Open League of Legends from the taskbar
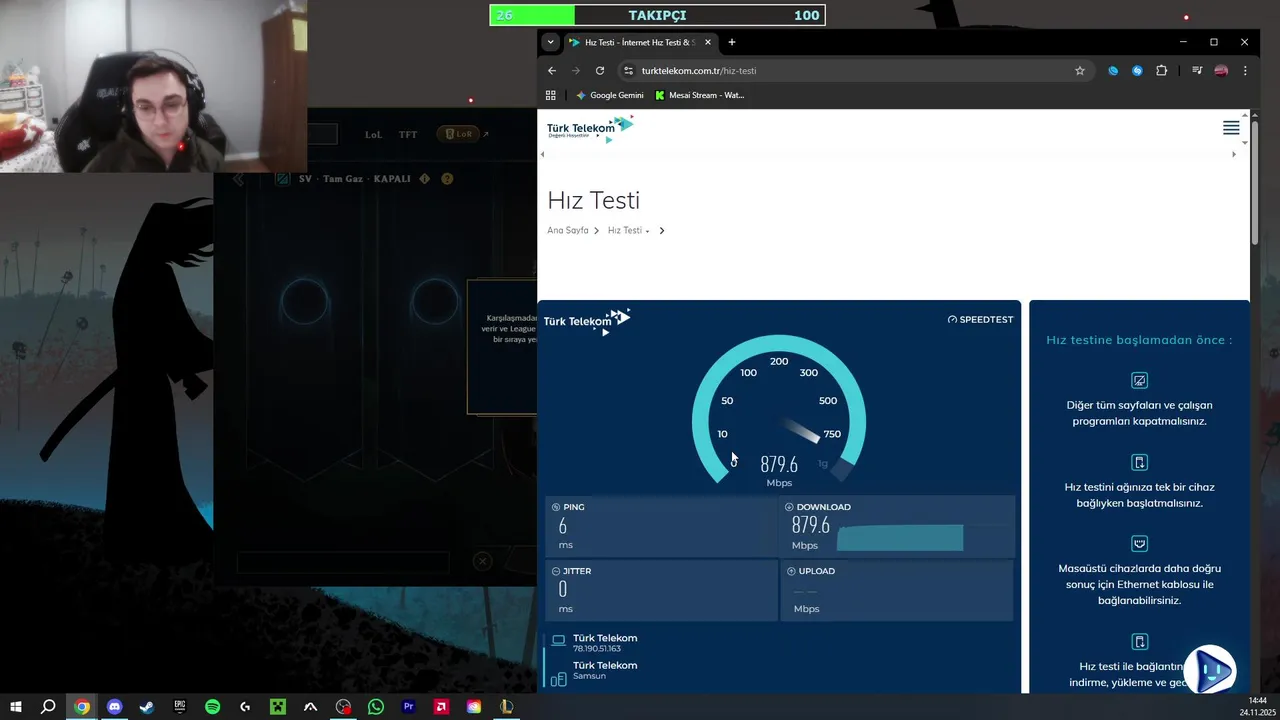Viewport: 1280px width, 720px height. pos(507,707)
